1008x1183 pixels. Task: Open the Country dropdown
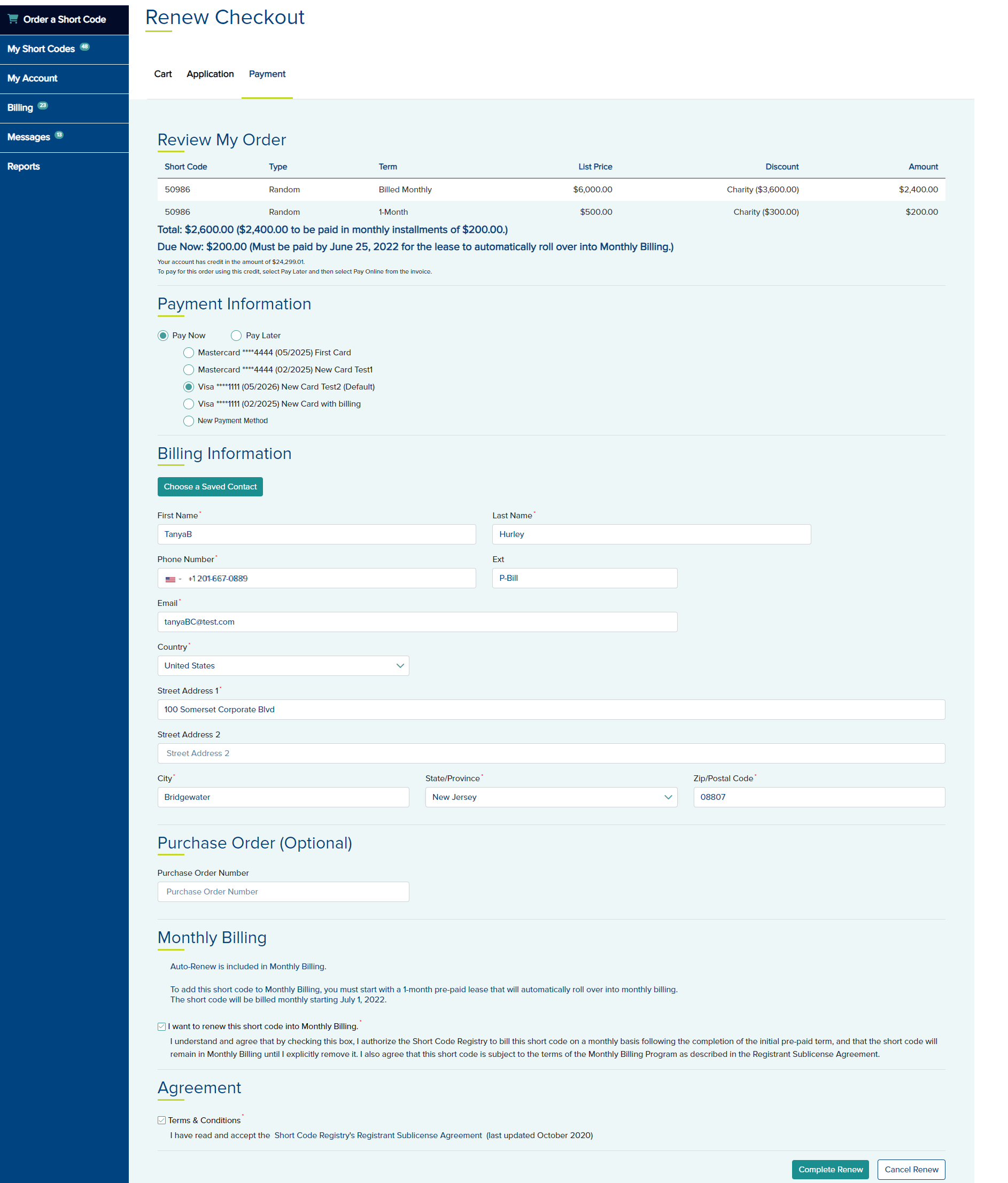pos(283,666)
